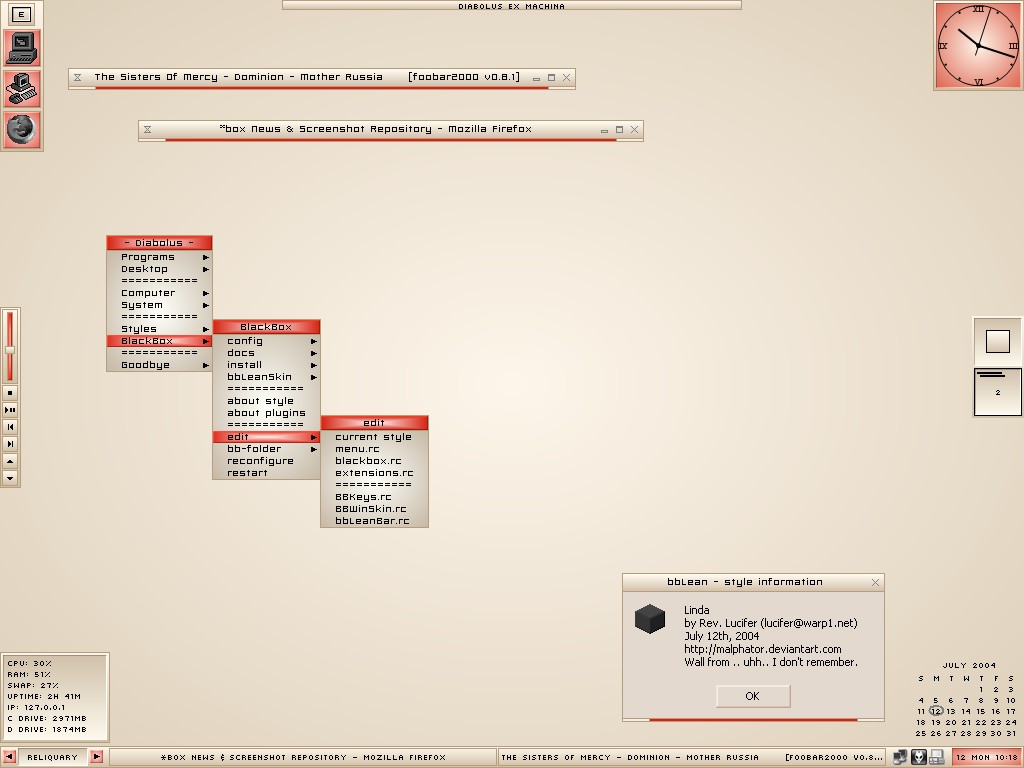Click the grey computer tray icon beside the clock

(936, 757)
